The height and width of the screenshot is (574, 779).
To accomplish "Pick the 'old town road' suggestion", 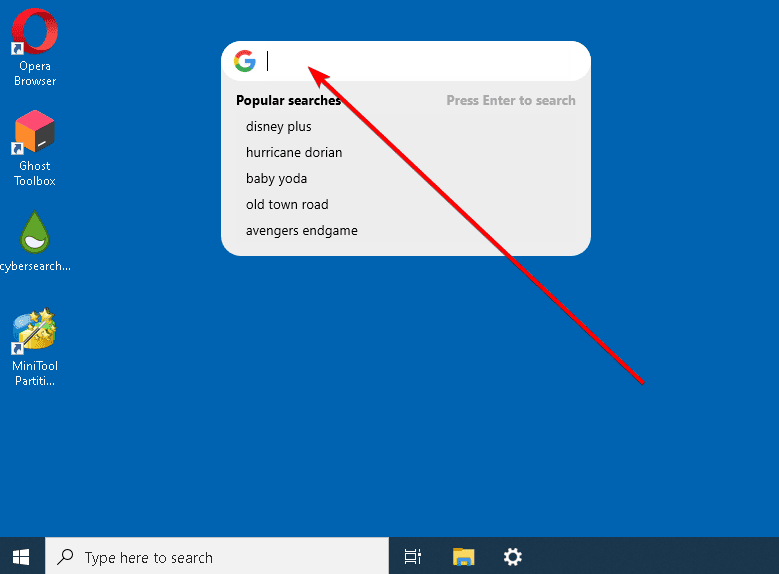I will click(x=287, y=204).
